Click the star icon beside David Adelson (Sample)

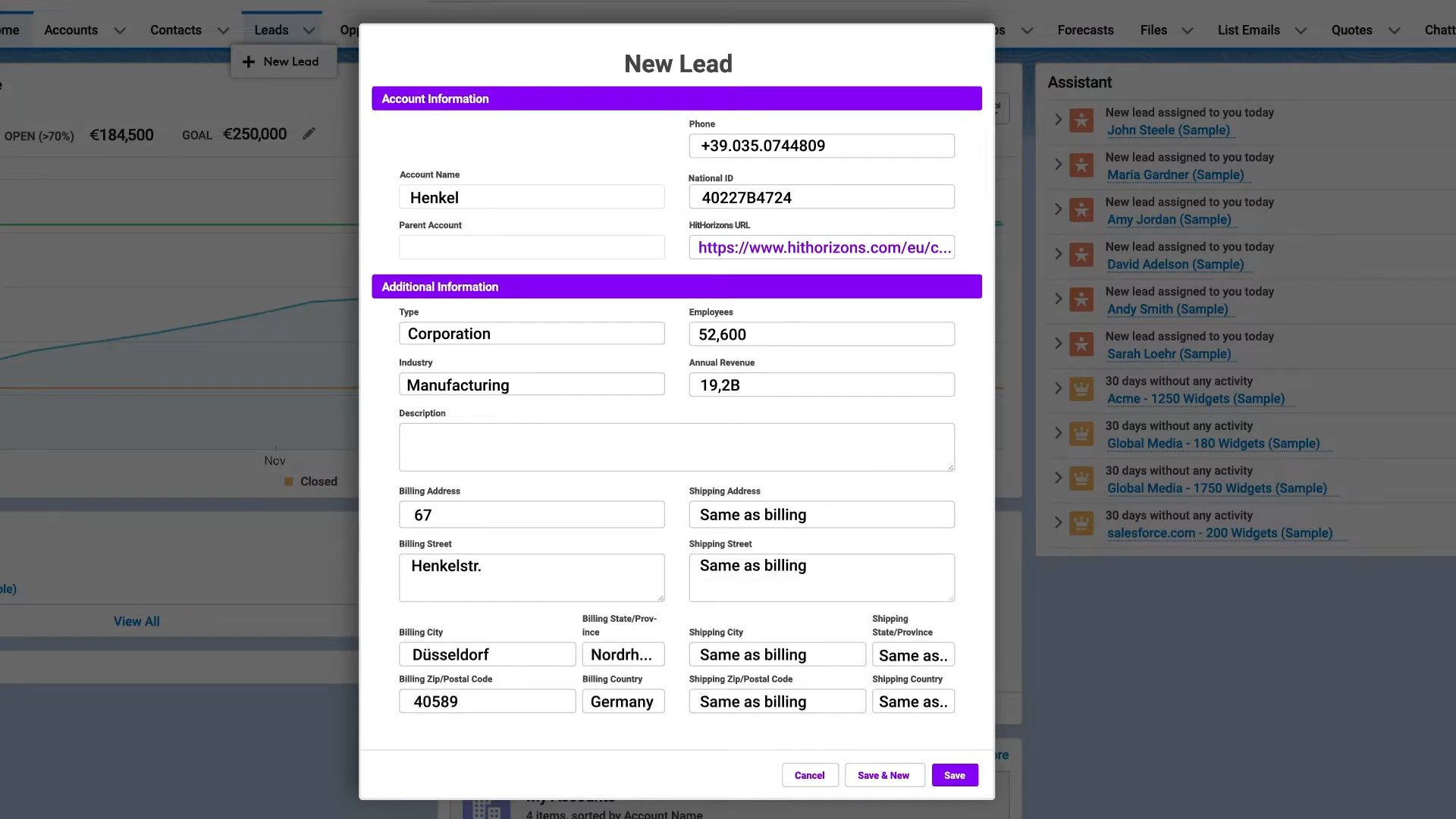point(1081,255)
